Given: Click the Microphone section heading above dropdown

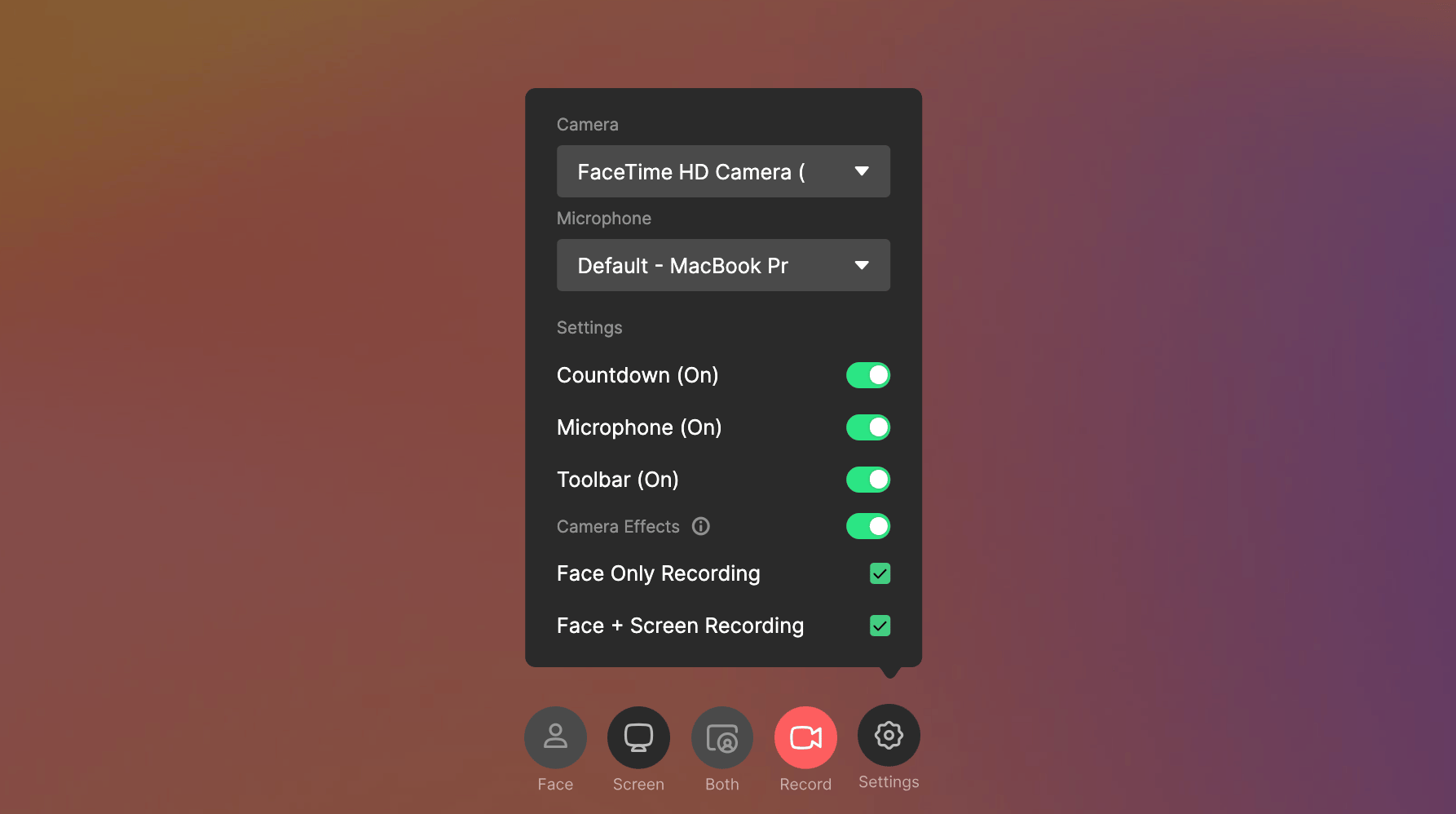Looking at the screenshot, I should [604, 219].
